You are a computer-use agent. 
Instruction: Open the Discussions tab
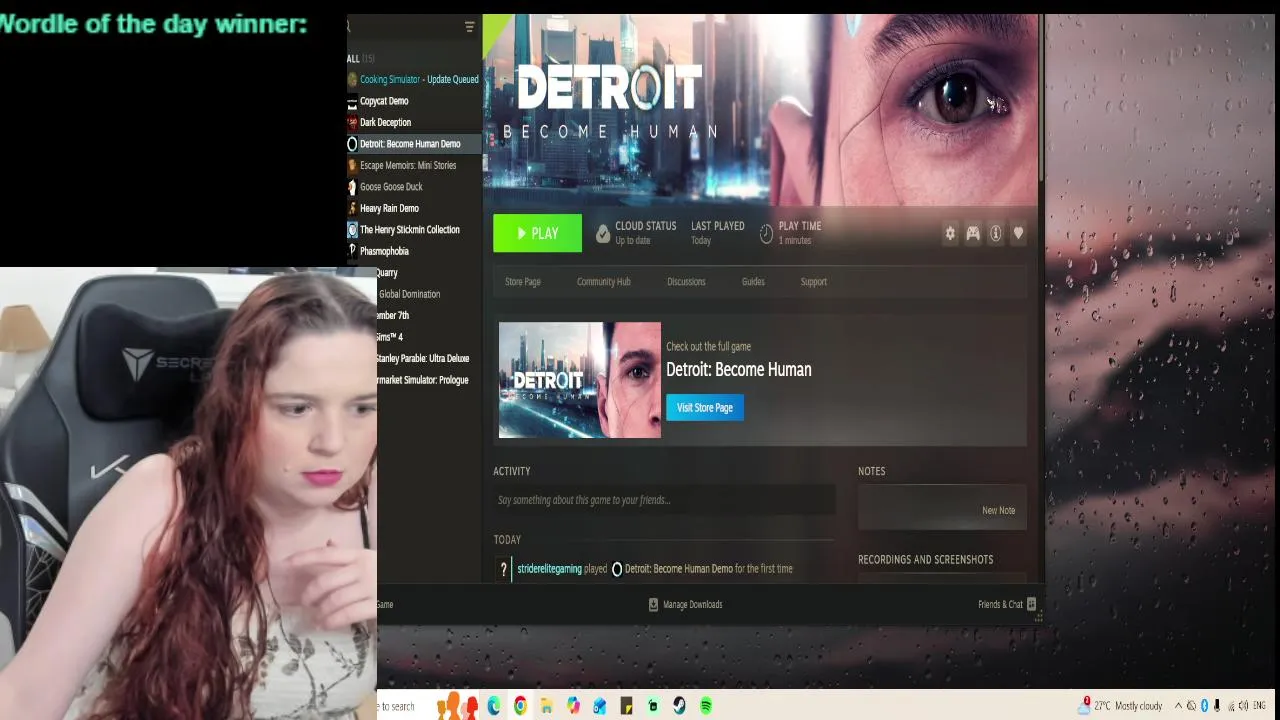pyautogui.click(x=686, y=282)
